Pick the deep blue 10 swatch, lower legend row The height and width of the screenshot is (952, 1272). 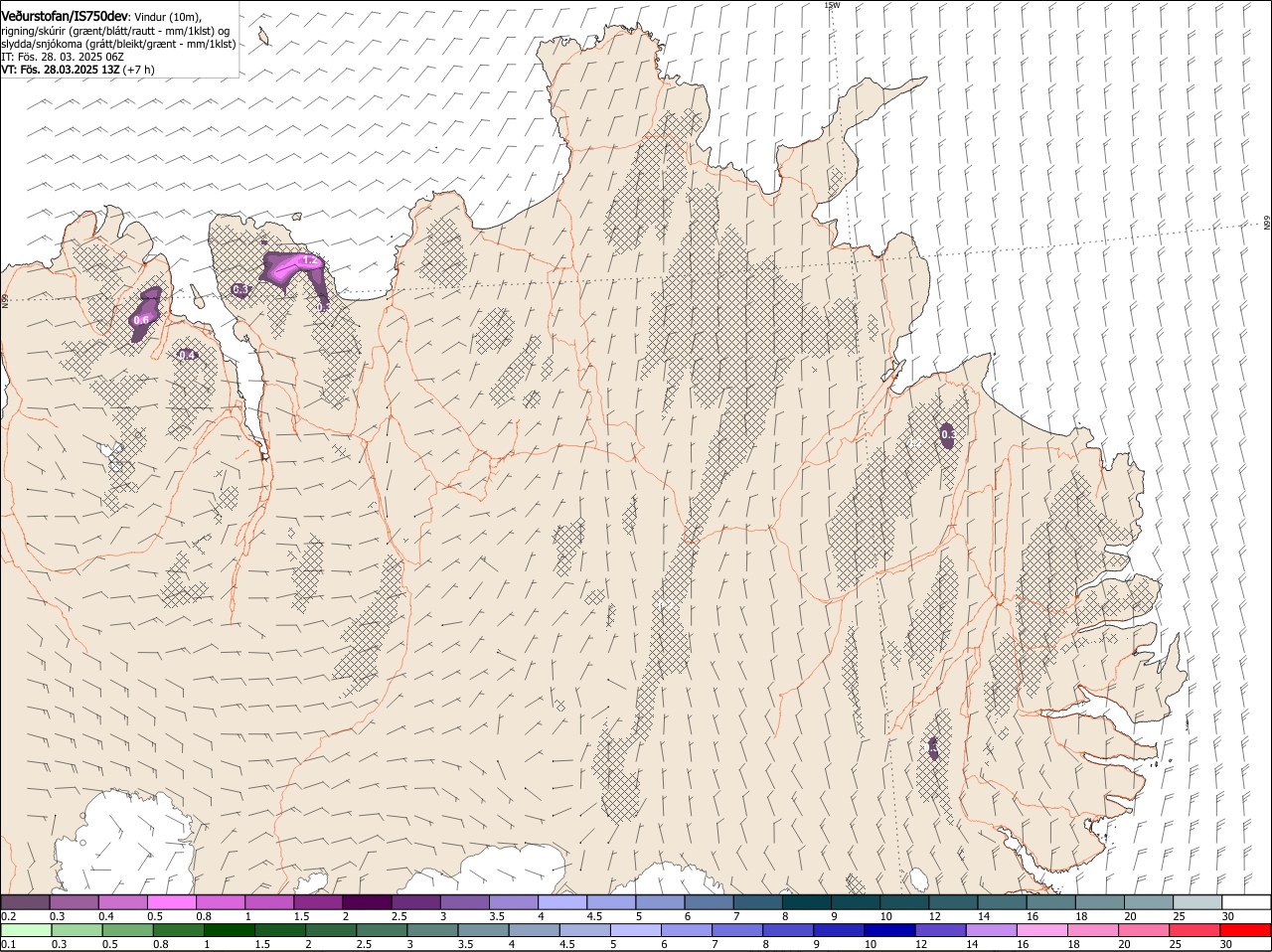pos(889,931)
